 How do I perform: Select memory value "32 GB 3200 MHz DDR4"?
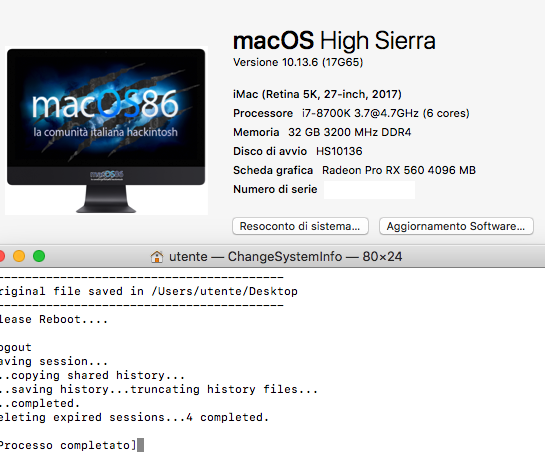[x=349, y=132]
